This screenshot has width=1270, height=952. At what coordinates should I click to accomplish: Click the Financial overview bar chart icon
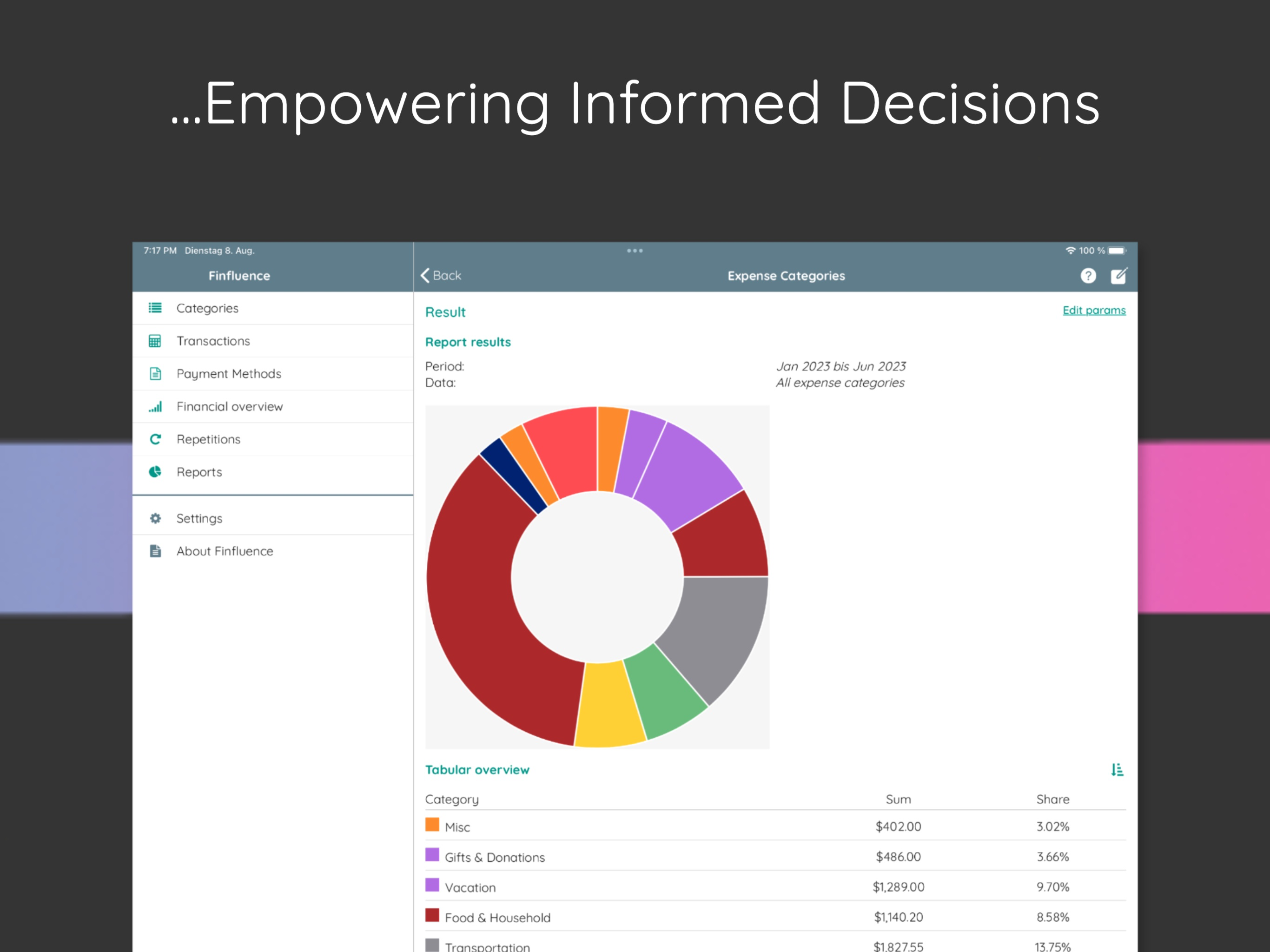(155, 407)
